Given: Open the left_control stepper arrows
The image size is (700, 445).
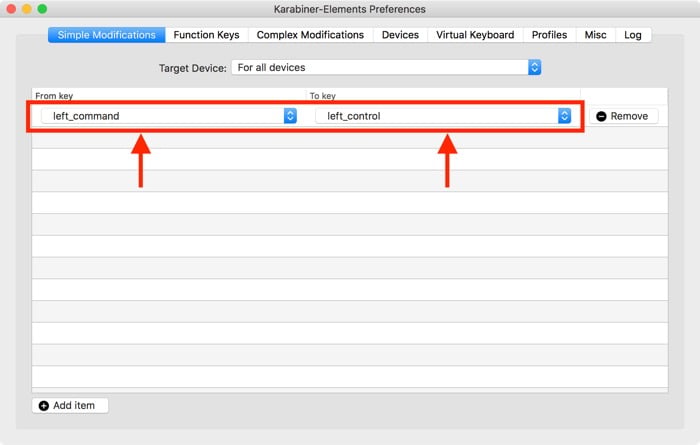Looking at the screenshot, I should (564, 116).
